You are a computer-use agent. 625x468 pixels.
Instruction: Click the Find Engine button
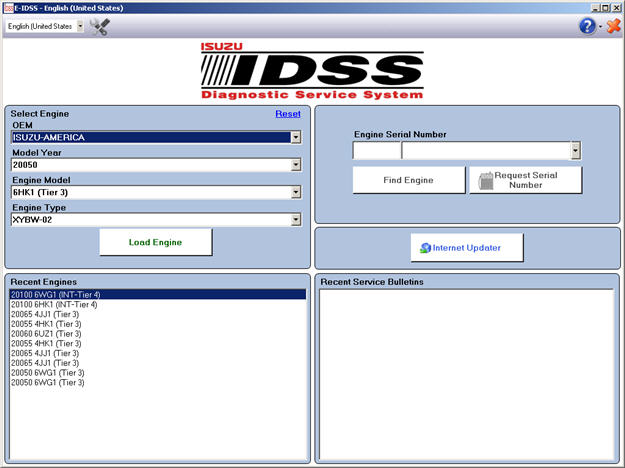click(x=408, y=180)
